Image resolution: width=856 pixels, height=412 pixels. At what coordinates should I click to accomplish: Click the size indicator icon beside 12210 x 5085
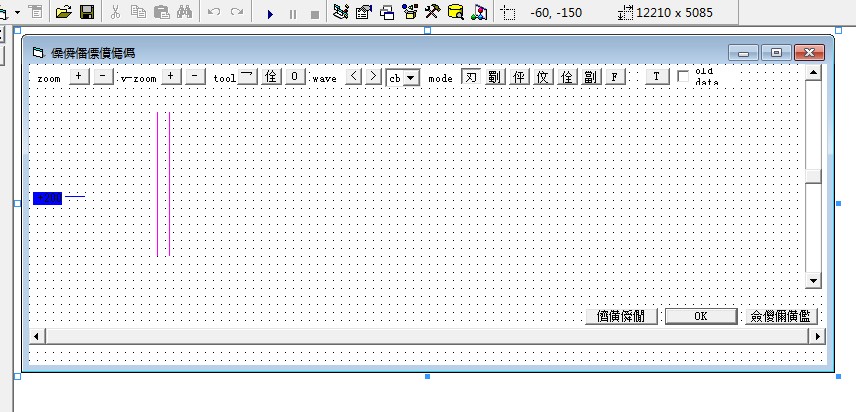(x=626, y=13)
